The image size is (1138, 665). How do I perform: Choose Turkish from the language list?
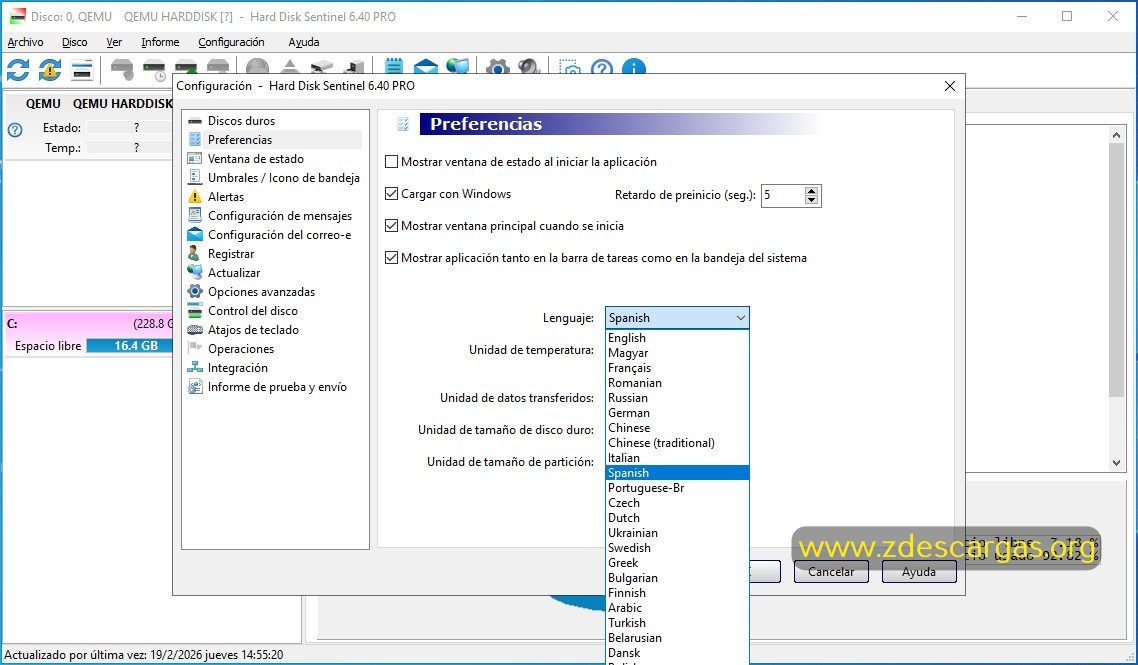677,623
